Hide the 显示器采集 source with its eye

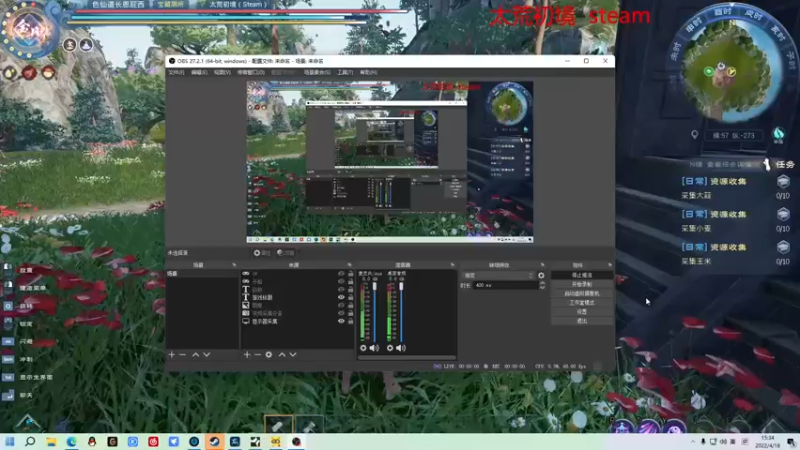coord(341,321)
